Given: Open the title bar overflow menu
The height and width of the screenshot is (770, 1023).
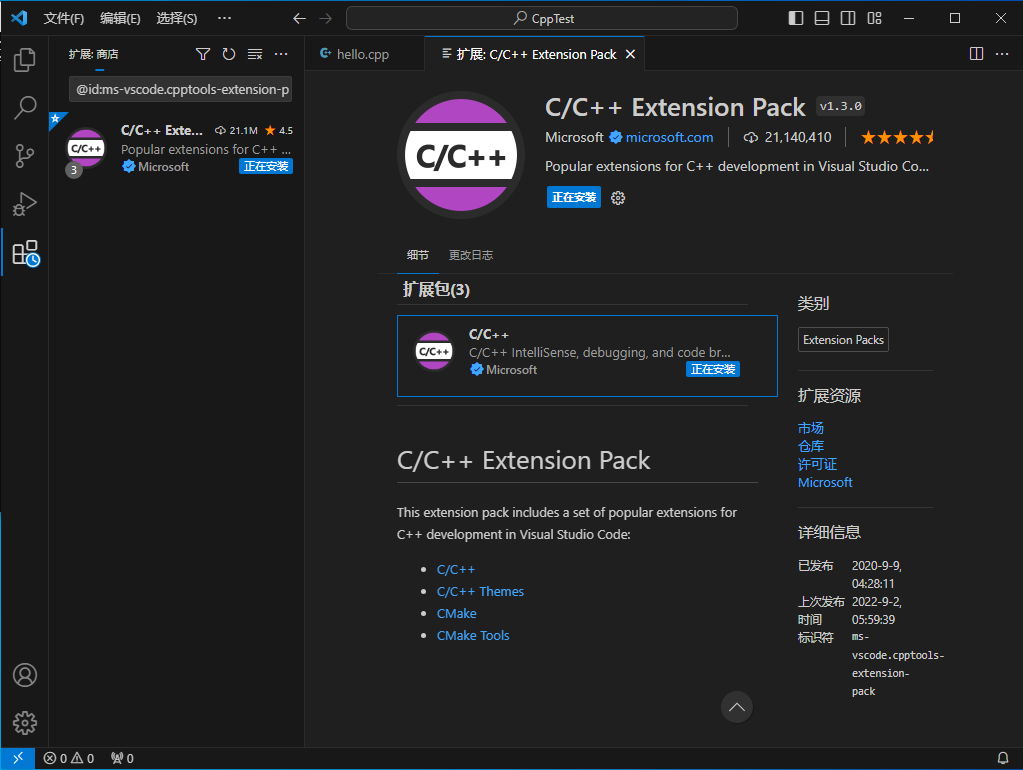Looking at the screenshot, I should pyautogui.click(x=224, y=17).
